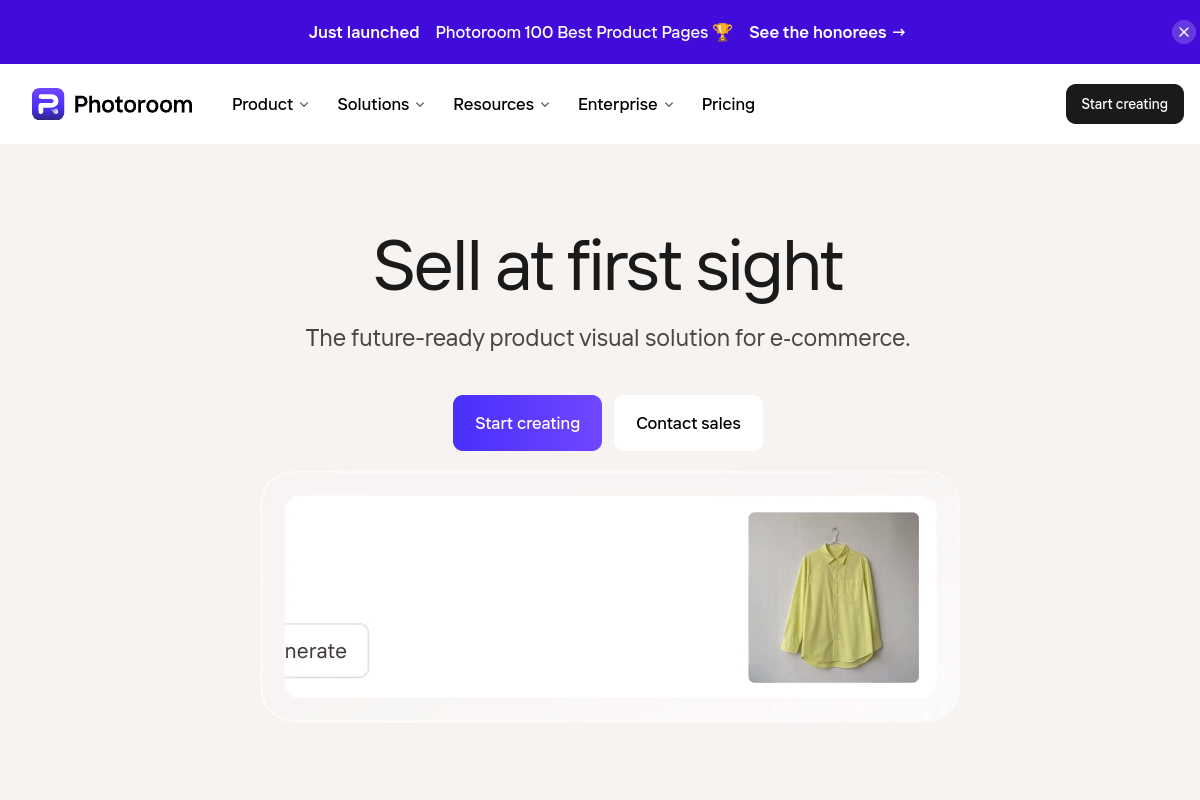
Task: Click the trophy emoji in the banner
Action: [723, 32]
